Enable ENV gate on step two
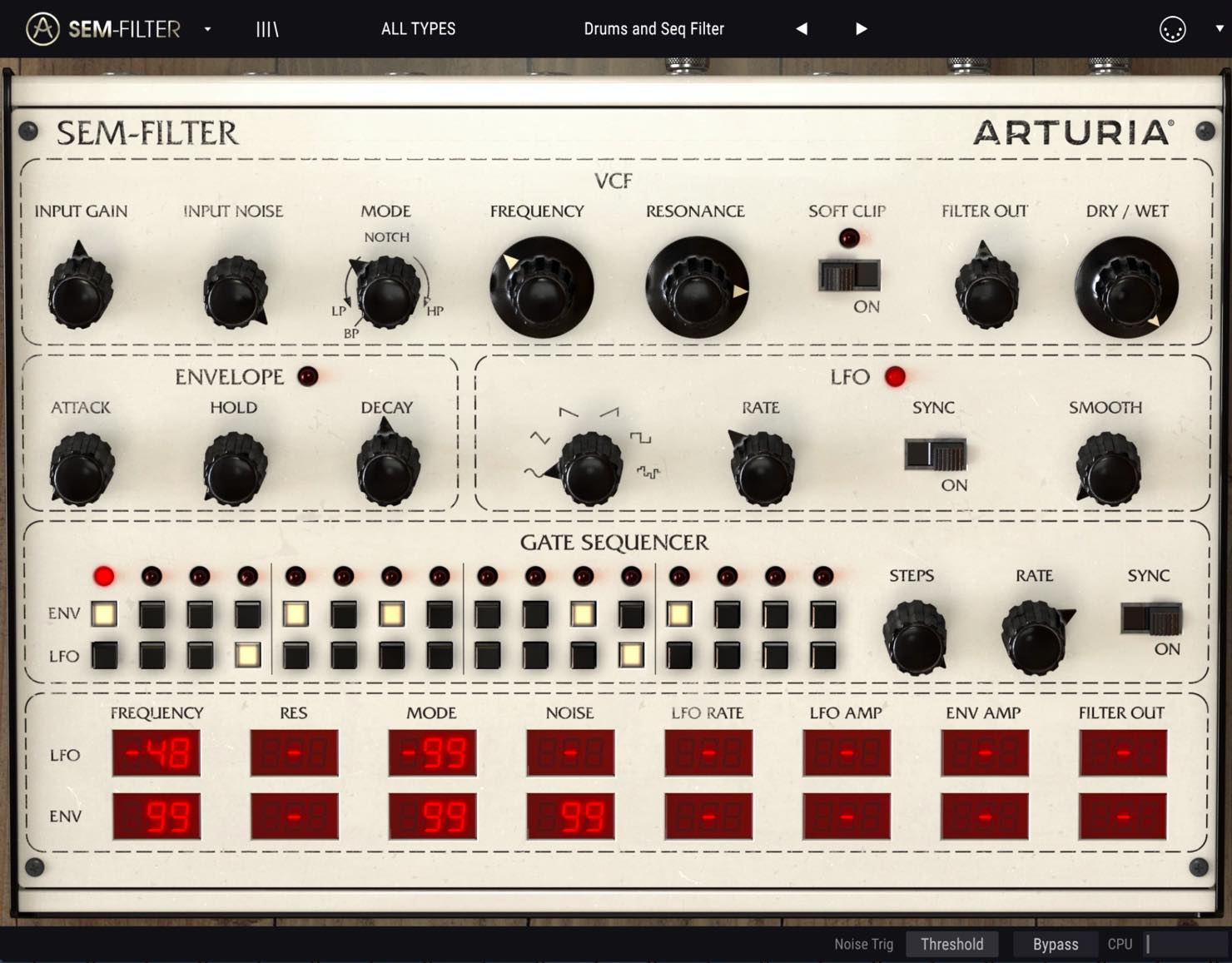Image resolution: width=1232 pixels, height=963 pixels. [x=152, y=614]
